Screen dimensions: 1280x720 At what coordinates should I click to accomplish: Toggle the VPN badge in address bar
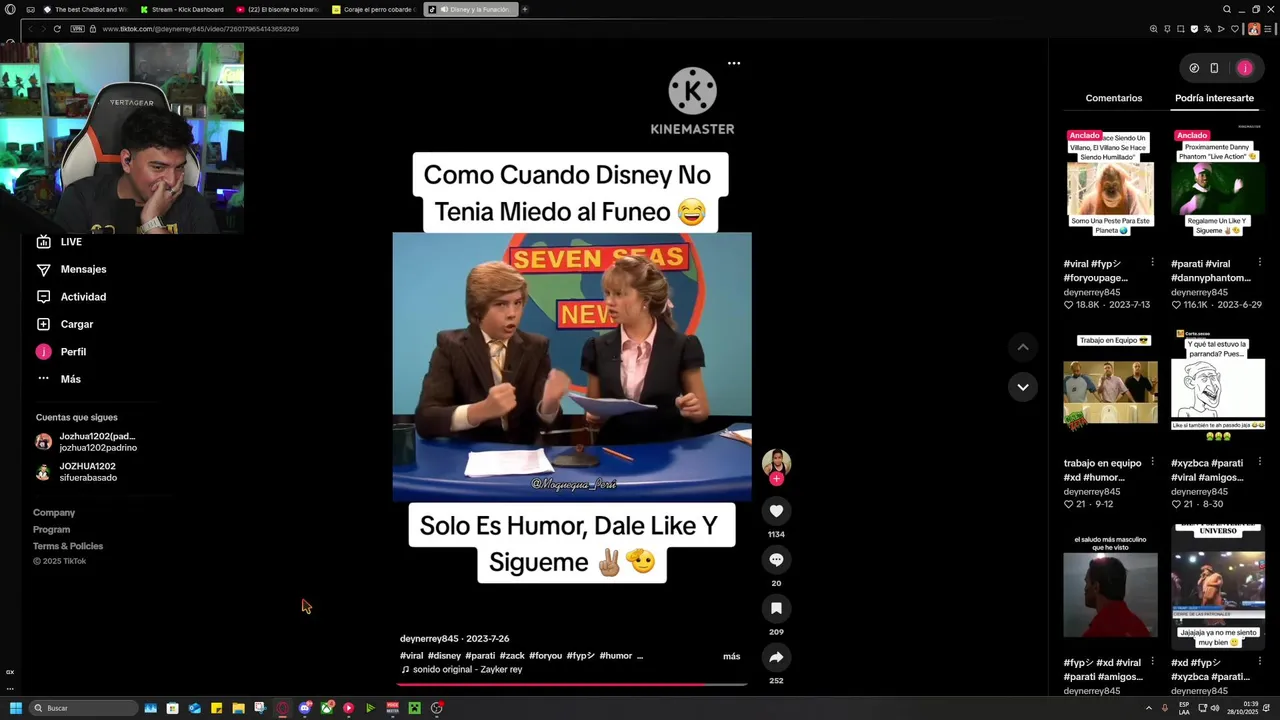77,29
